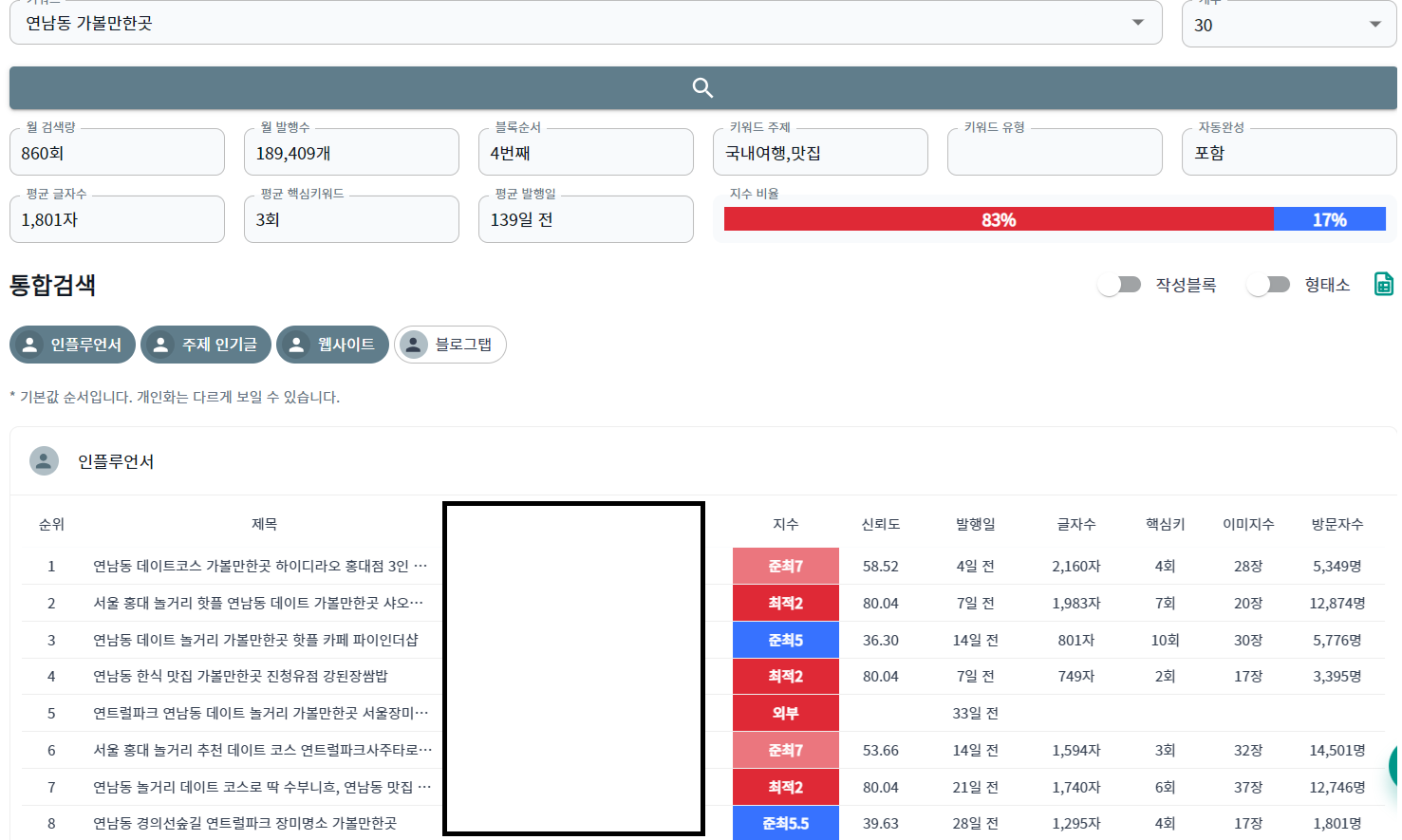This screenshot has height=840, width=1402.
Task: Click the 월 검색량 field showing 860회
Action: coord(117,152)
